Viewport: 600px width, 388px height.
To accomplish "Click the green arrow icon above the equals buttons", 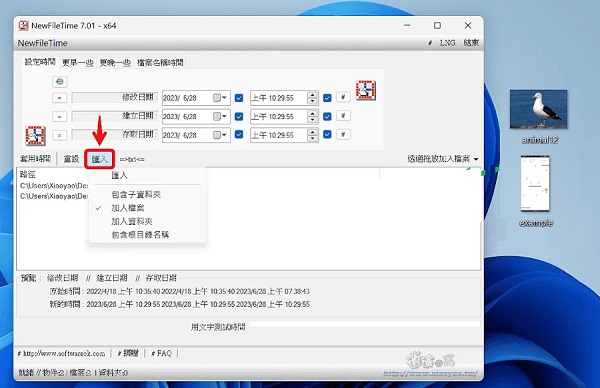I will click(x=59, y=82).
